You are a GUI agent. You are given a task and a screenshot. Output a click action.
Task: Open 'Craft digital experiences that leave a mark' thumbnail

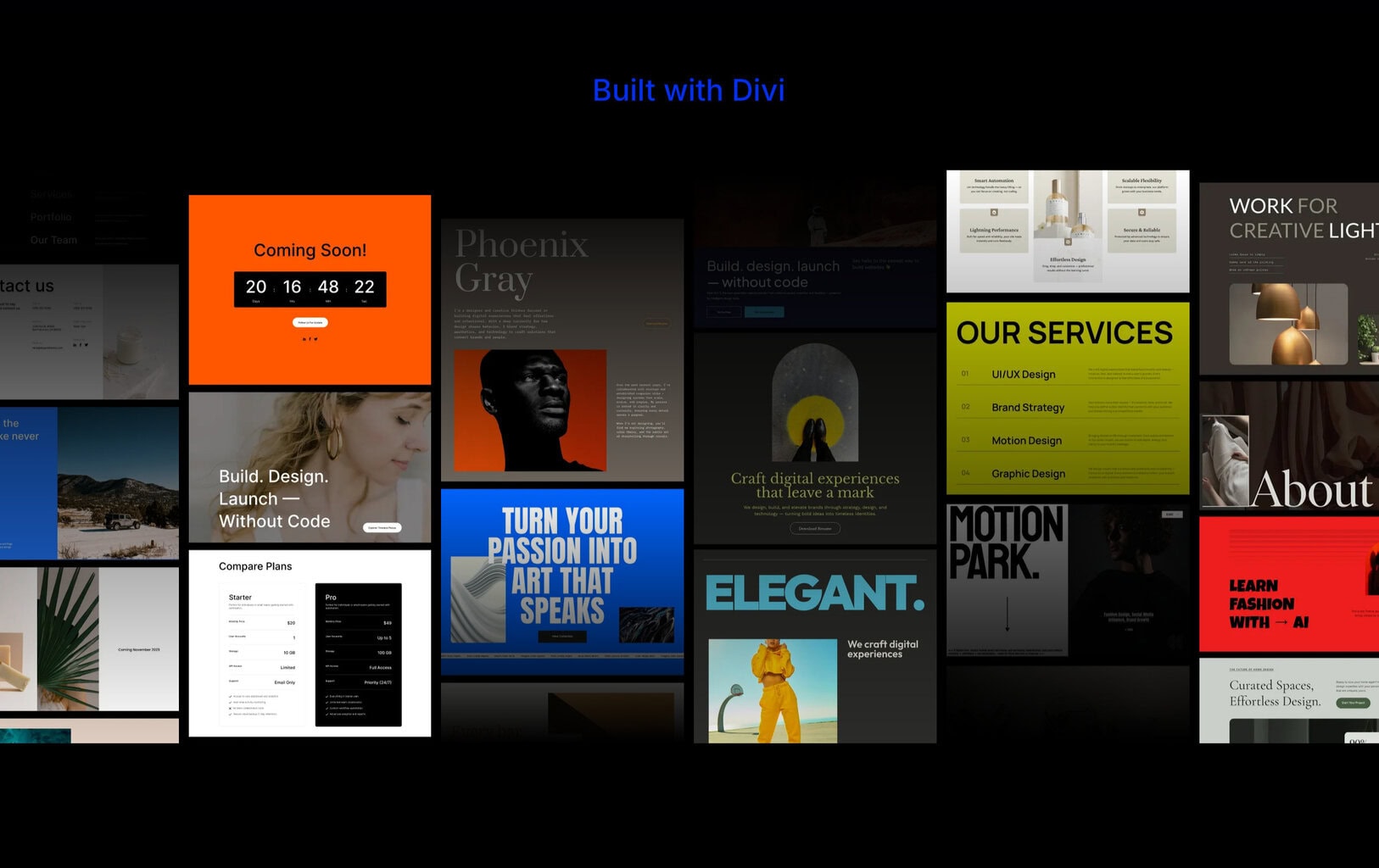pos(815,438)
